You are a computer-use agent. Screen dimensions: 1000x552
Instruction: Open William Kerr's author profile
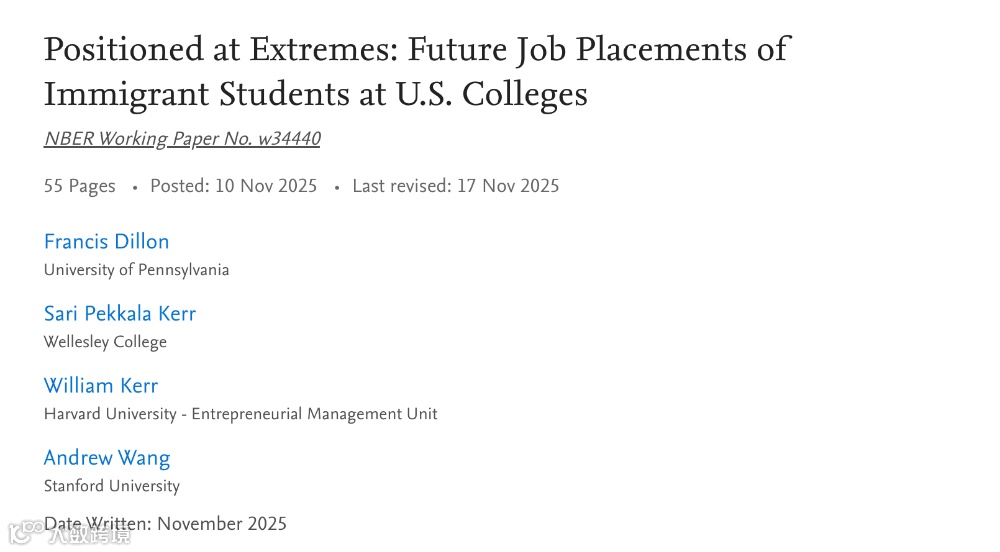(x=101, y=385)
